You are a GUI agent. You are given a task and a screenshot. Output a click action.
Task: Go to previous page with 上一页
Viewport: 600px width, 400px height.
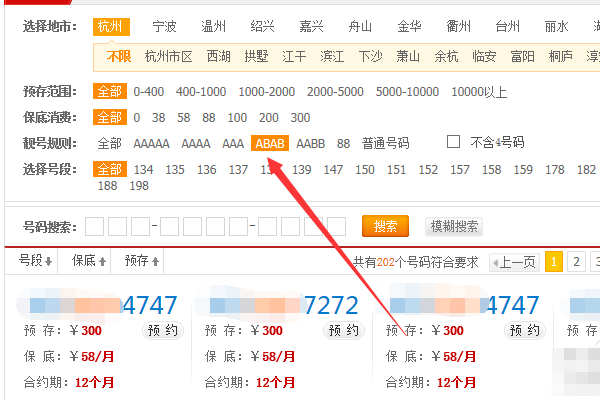point(513,262)
